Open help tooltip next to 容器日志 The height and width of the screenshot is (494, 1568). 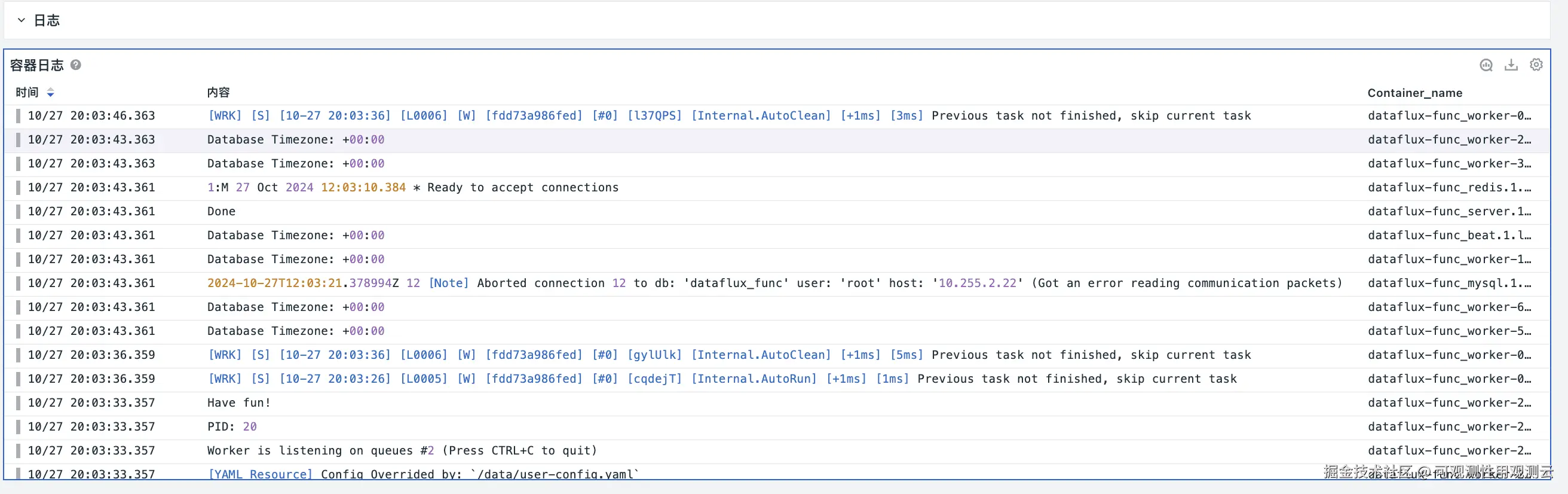click(75, 65)
